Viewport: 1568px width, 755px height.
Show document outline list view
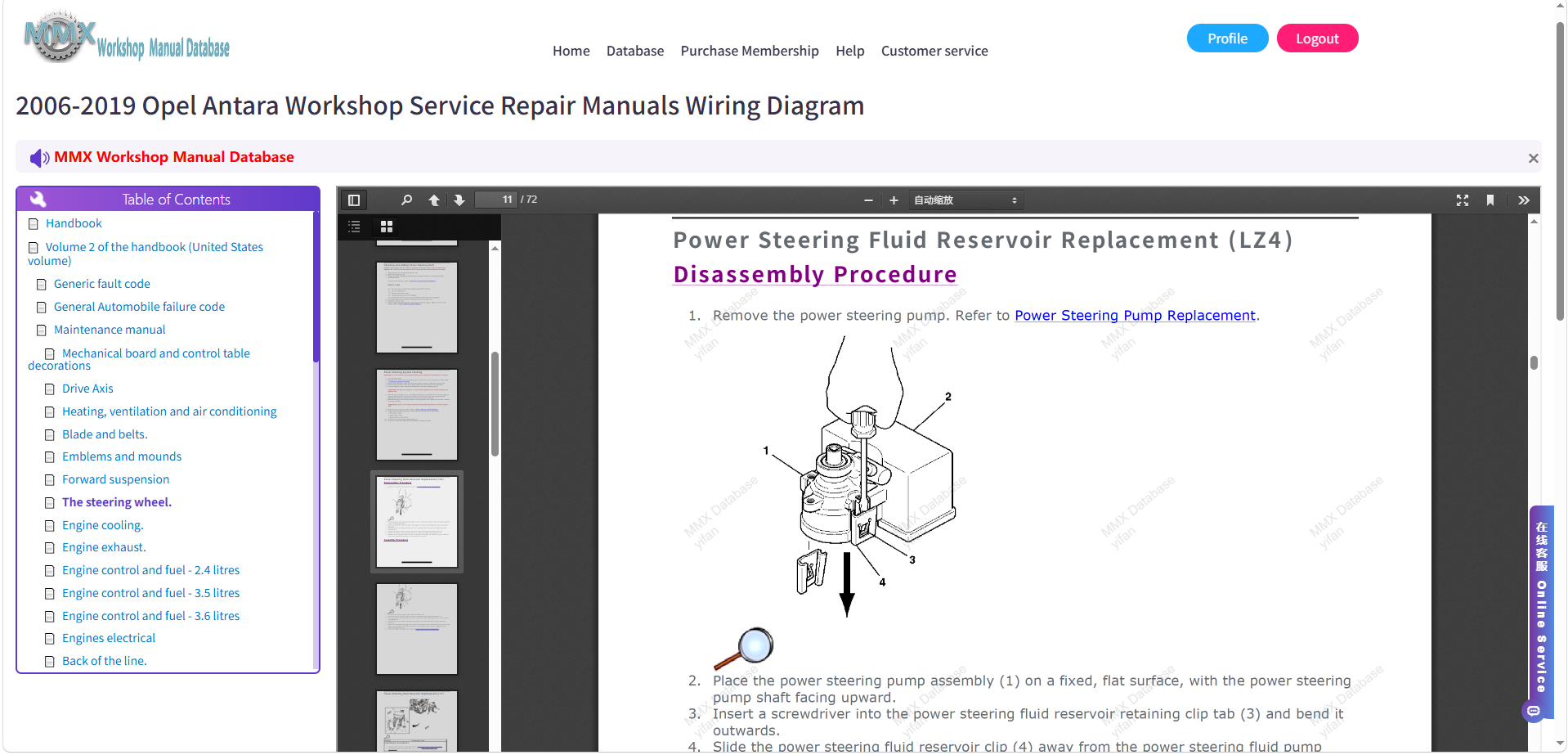pyautogui.click(x=354, y=227)
